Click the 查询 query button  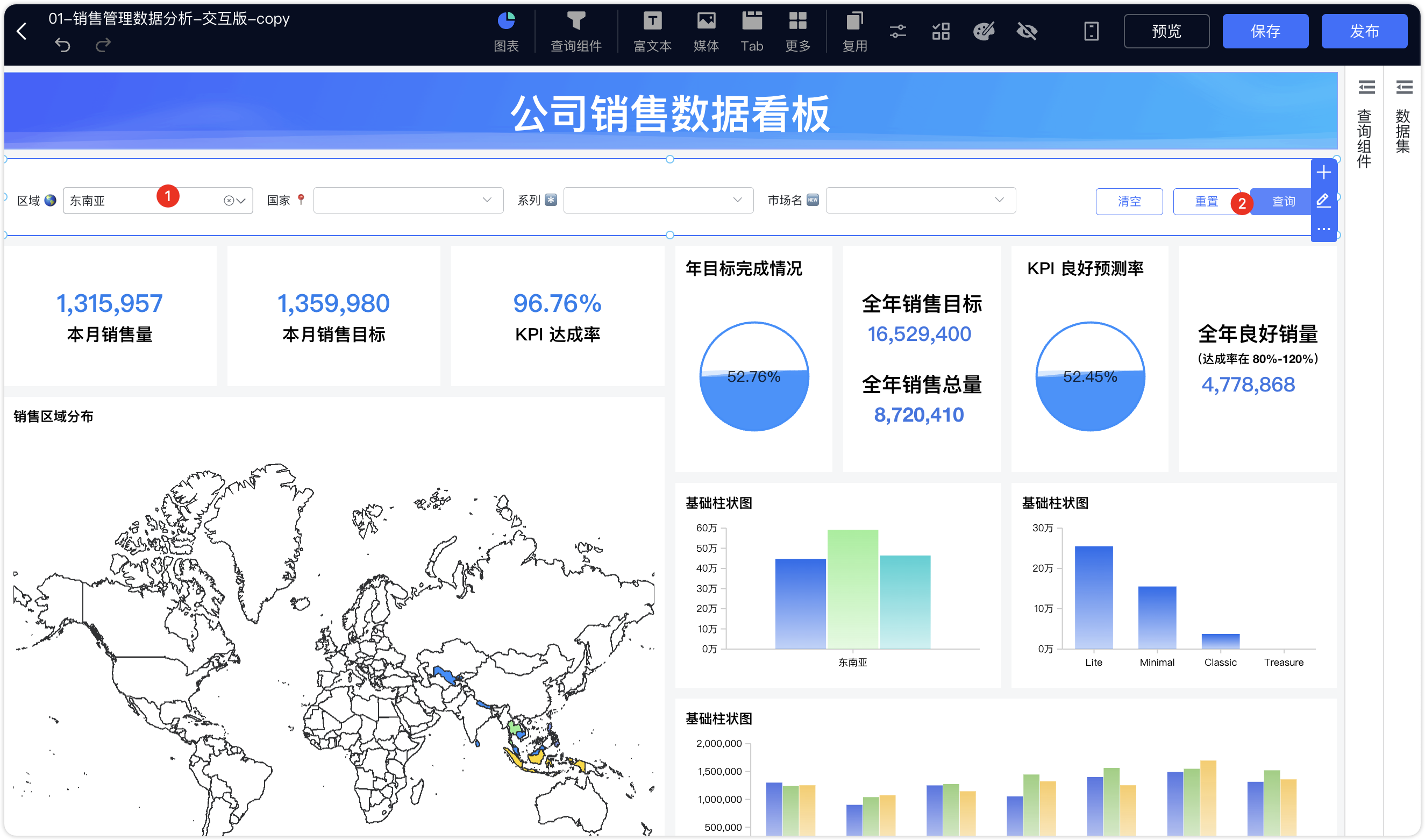click(1283, 201)
